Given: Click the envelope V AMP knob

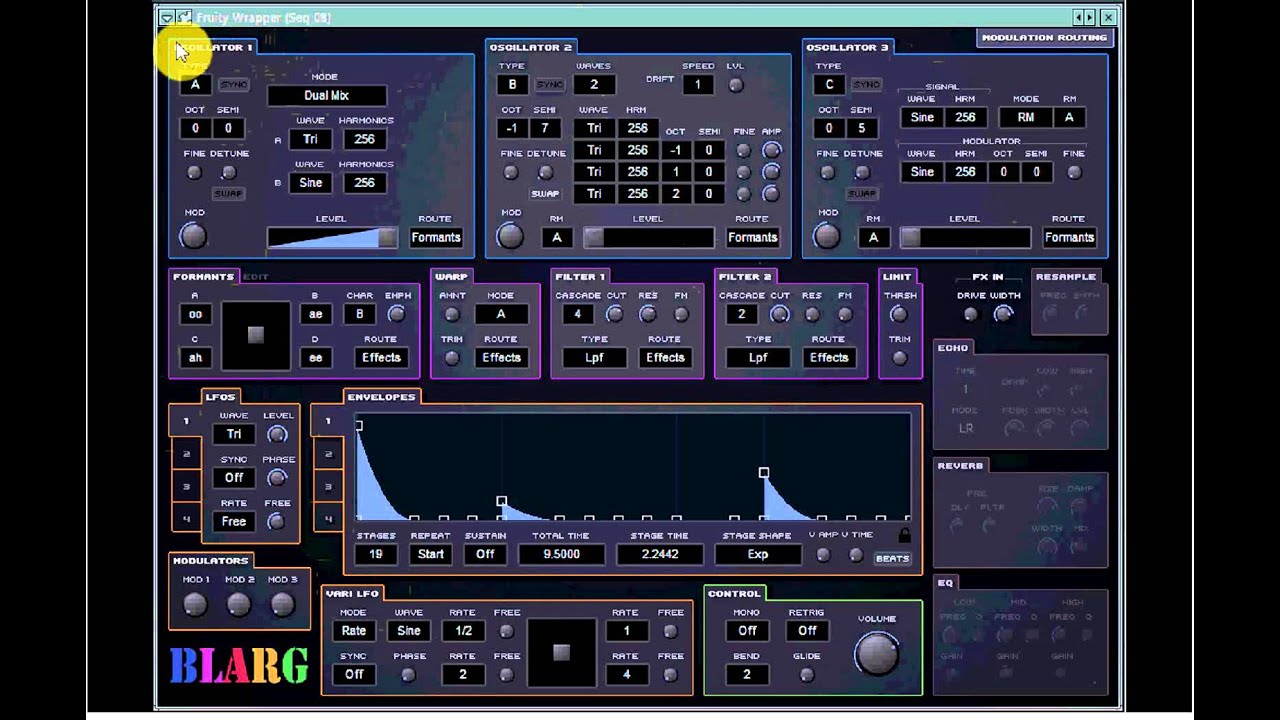Looking at the screenshot, I should (x=823, y=555).
